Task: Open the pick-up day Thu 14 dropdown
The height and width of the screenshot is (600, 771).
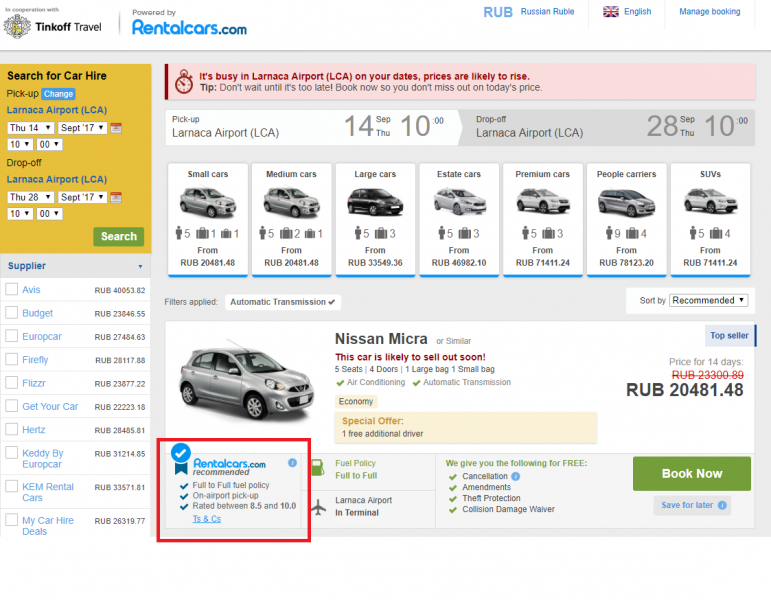Action: click(29, 128)
